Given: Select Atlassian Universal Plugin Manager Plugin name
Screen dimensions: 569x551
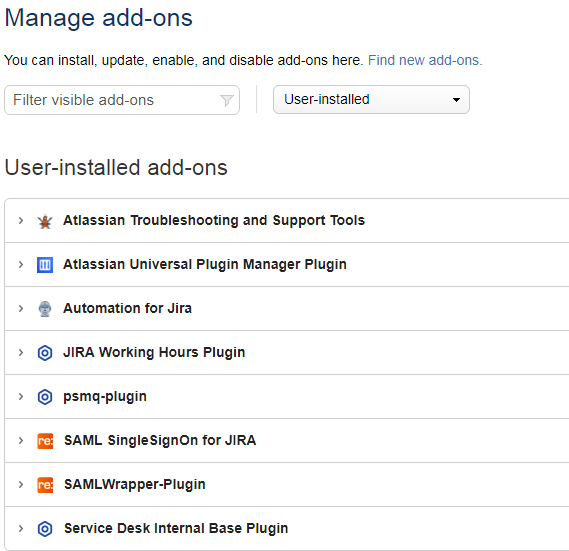Looking at the screenshot, I should tap(205, 265).
